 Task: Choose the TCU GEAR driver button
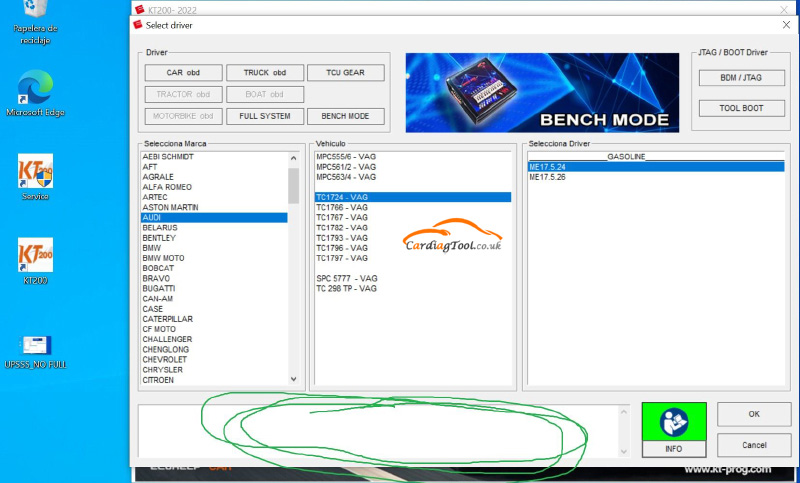click(x=345, y=73)
